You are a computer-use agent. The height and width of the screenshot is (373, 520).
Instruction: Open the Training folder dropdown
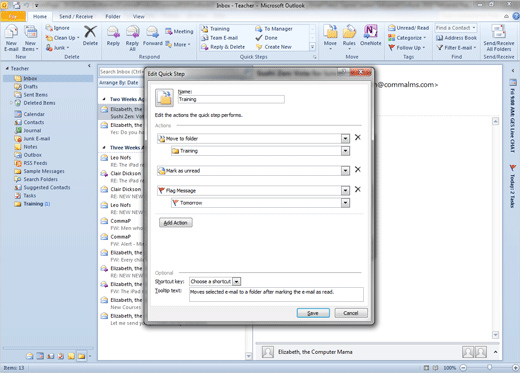(x=345, y=151)
